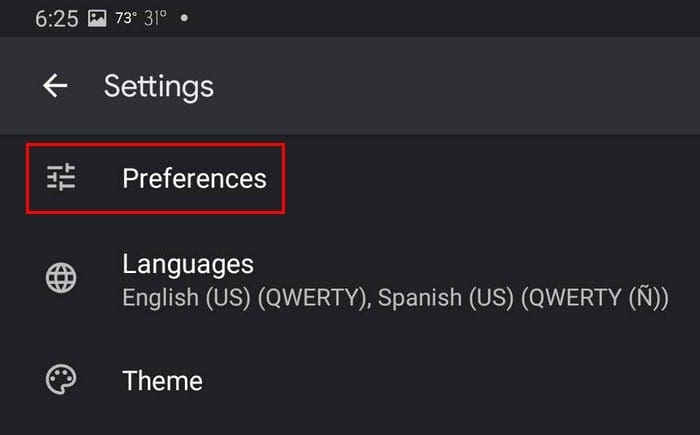Open the Languages settings entry
This screenshot has height=435, width=700.
[x=350, y=280]
